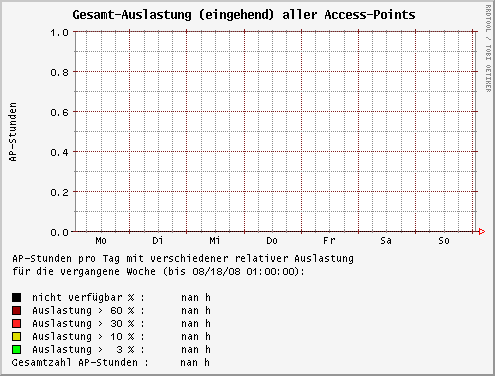Click the black 'nicht verfügbar' legend swatch
This screenshot has width=495, height=376.
pyautogui.click(x=16, y=297)
